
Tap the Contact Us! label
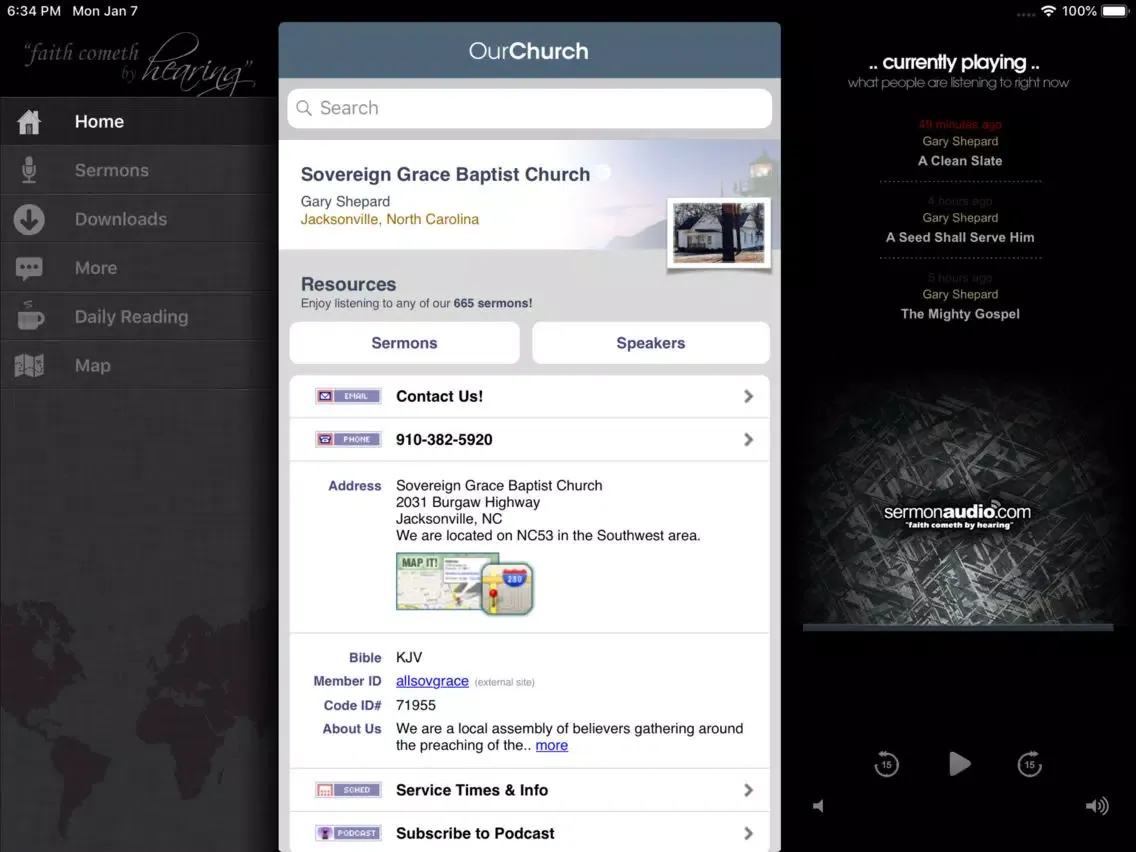tap(439, 396)
